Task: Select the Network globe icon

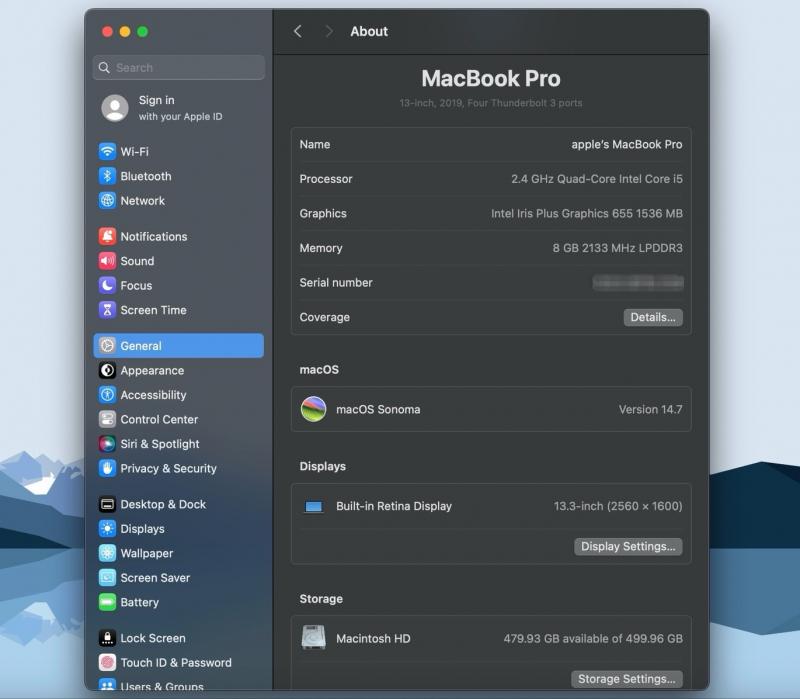Action: click(x=107, y=201)
